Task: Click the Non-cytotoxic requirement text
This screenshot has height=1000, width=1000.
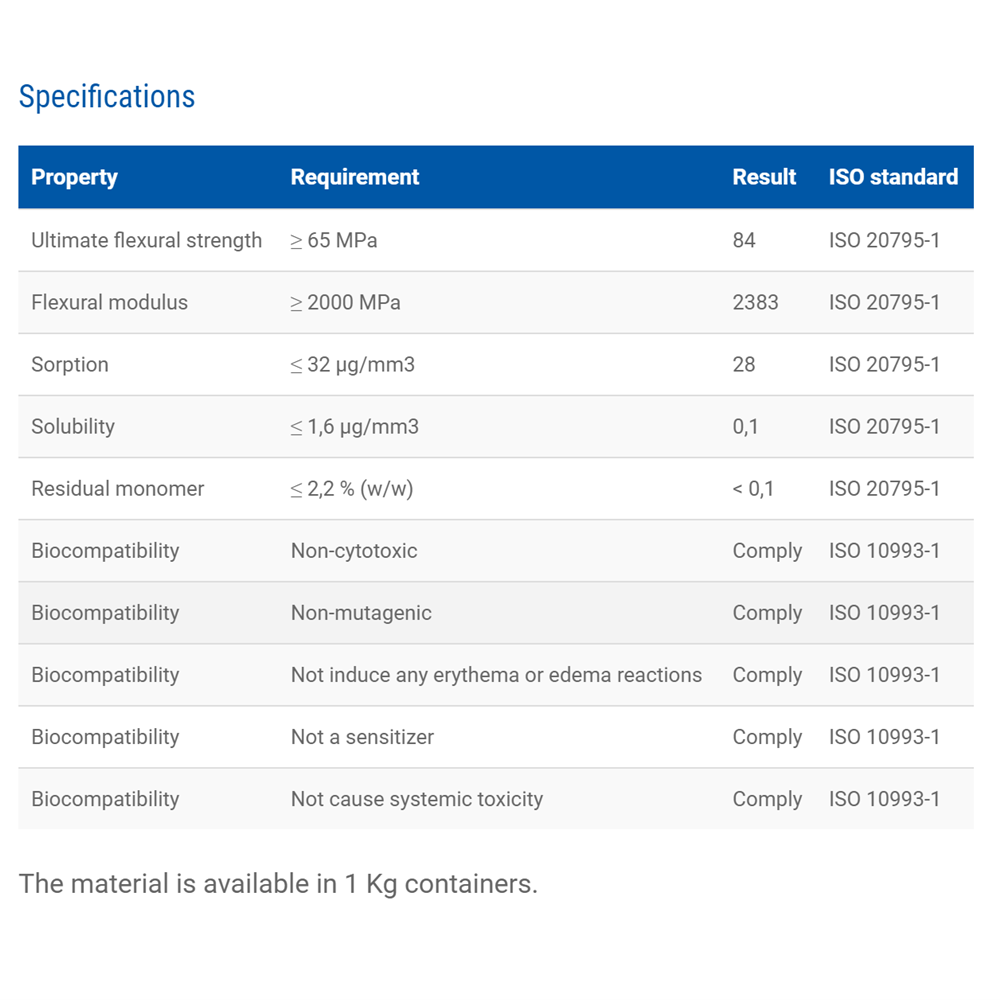Action: pos(354,551)
